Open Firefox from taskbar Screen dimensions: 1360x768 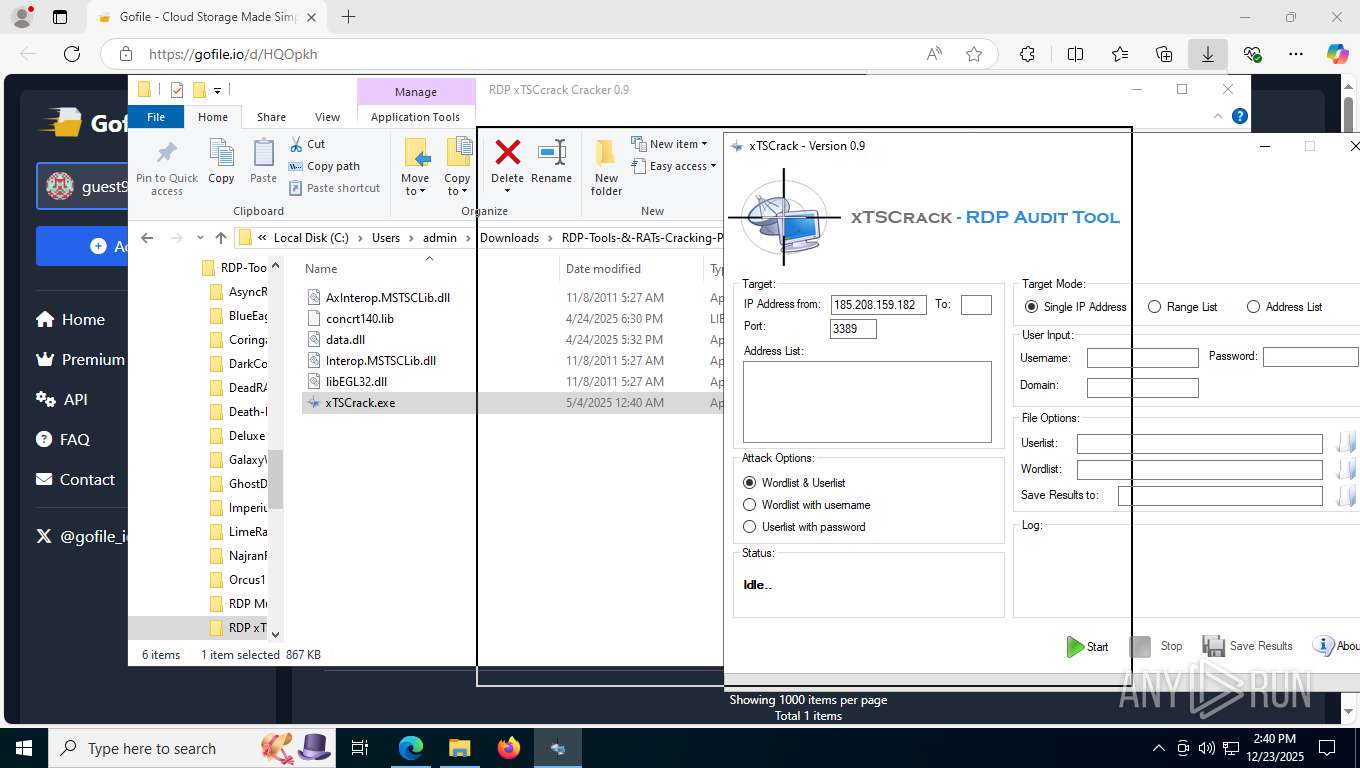(x=509, y=748)
